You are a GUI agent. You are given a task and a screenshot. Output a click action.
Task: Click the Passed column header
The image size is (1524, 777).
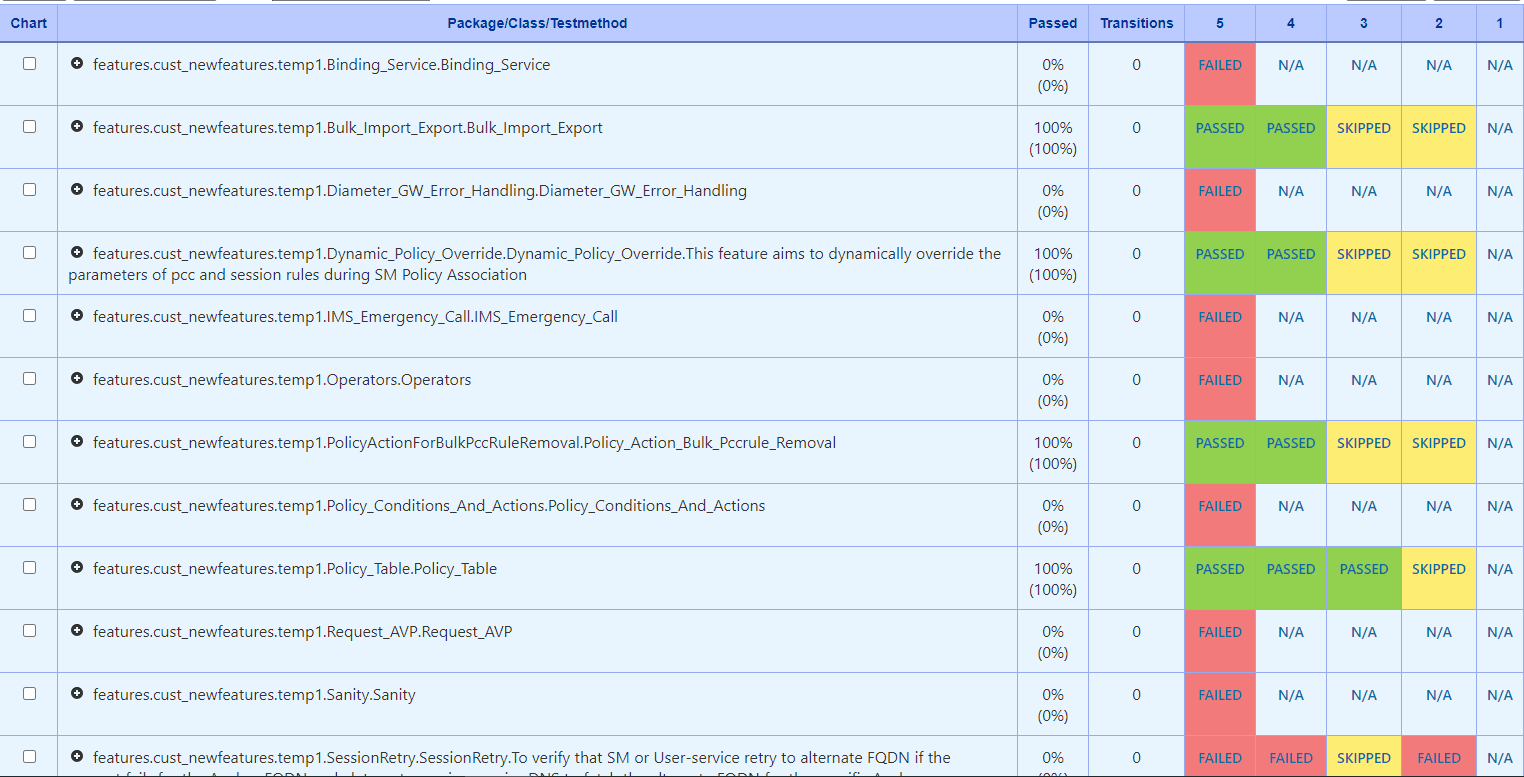(x=1052, y=23)
